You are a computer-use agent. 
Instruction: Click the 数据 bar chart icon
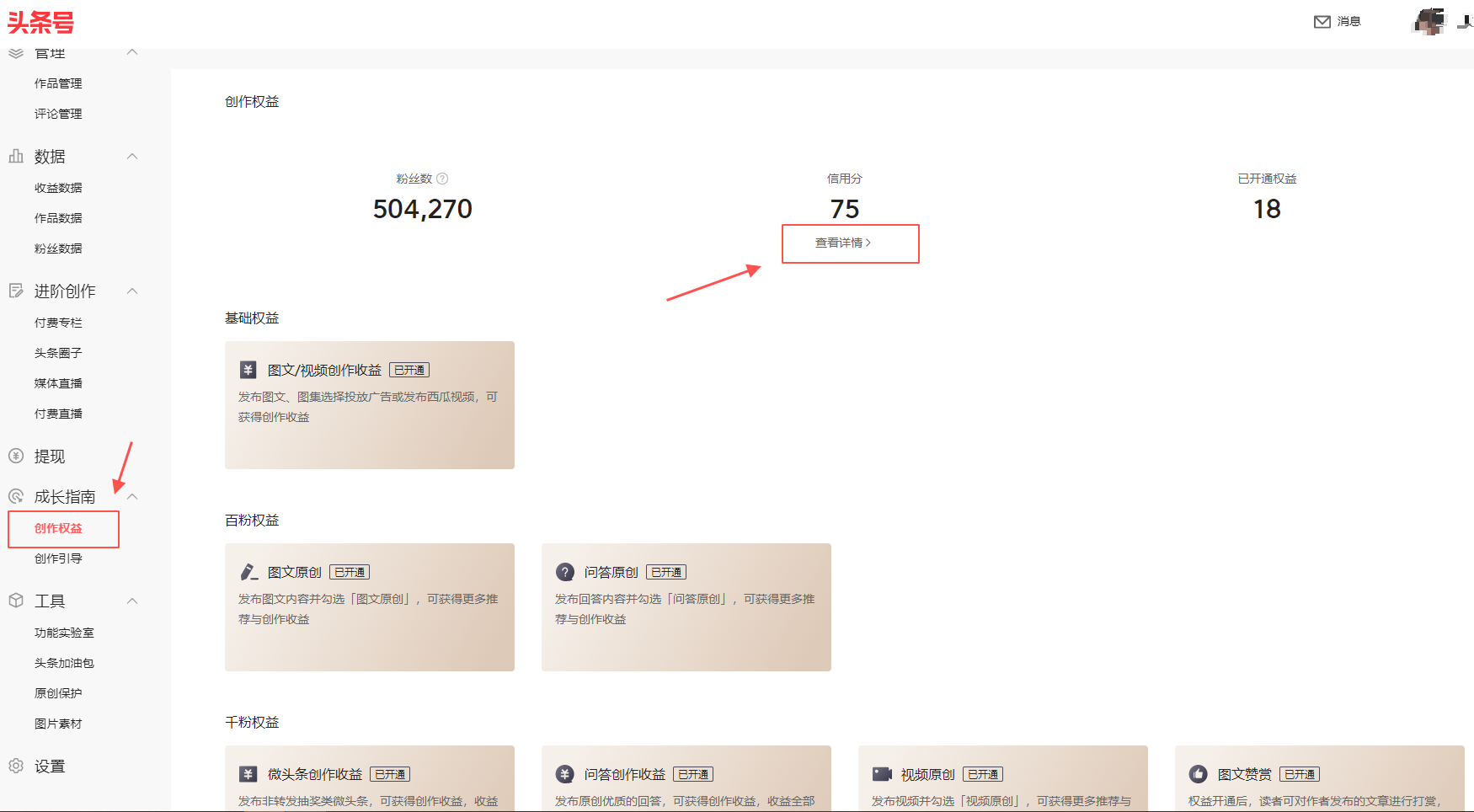point(16,156)
